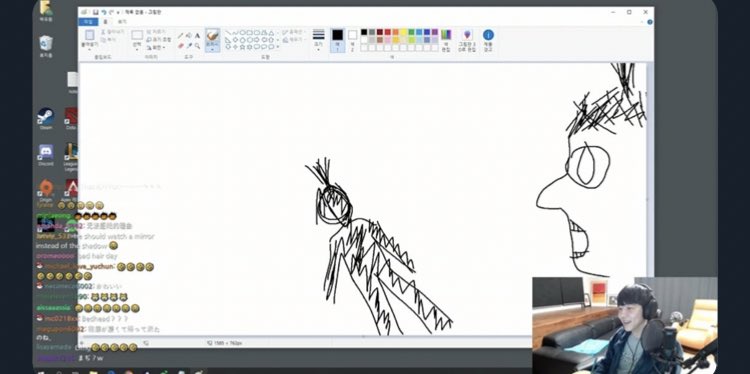Open the shape Fill dropdown
750x374 pixels.
[x=294, y=40]
